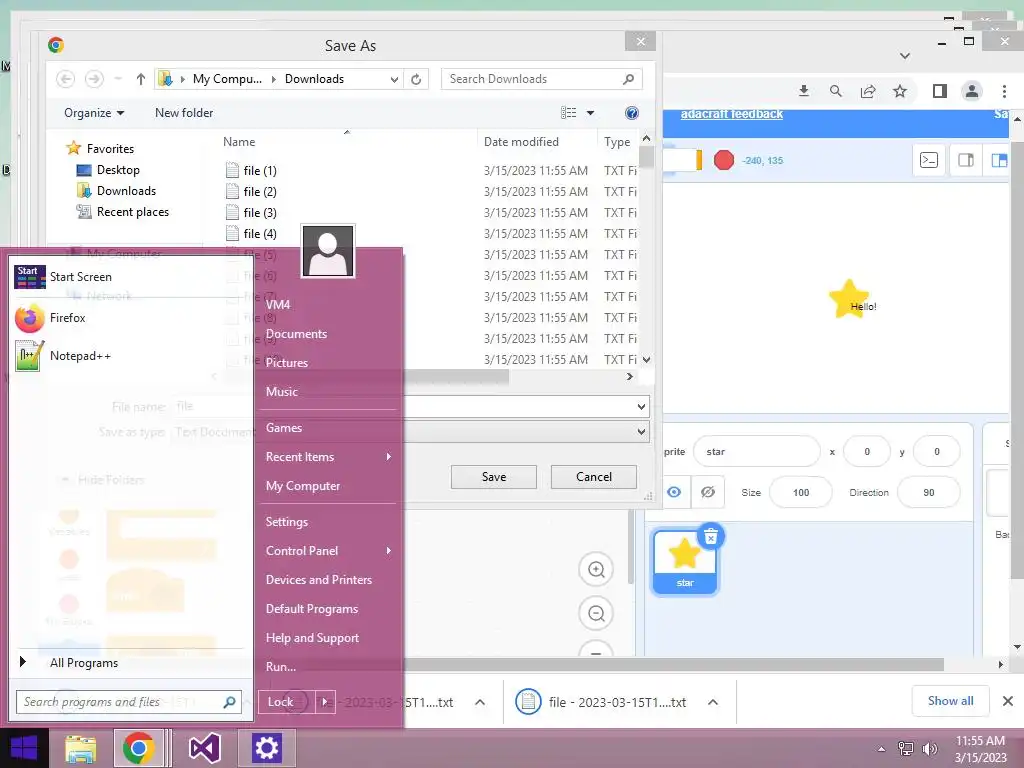Image resolution: width=1024 pixels, height=768 pixels.
Task: Open help in the Save As dialog
Action: point(632,113)
